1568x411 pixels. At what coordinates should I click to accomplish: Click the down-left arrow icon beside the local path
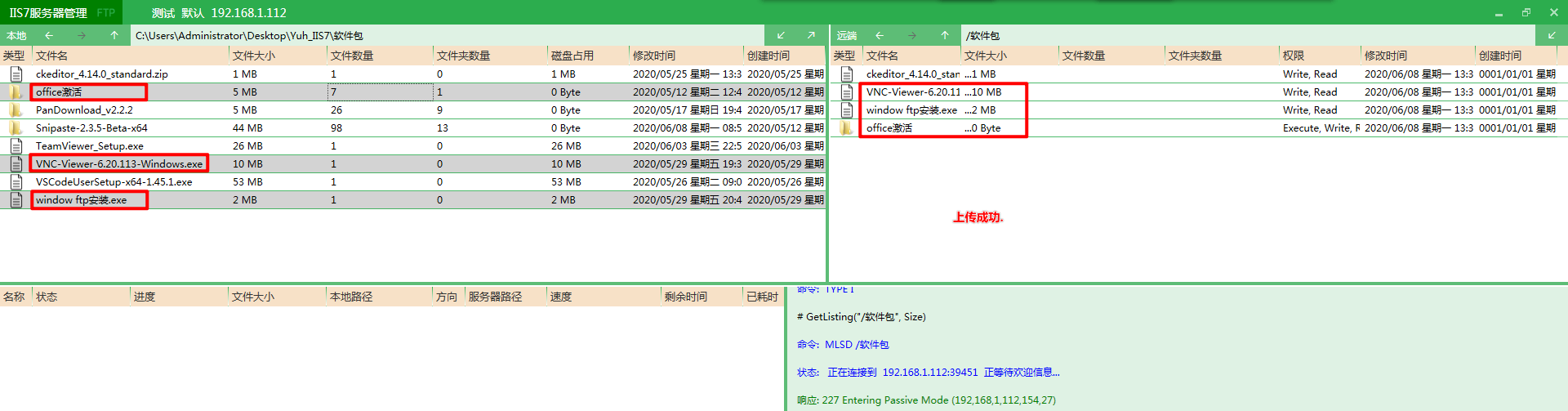(x=781, y=35)
